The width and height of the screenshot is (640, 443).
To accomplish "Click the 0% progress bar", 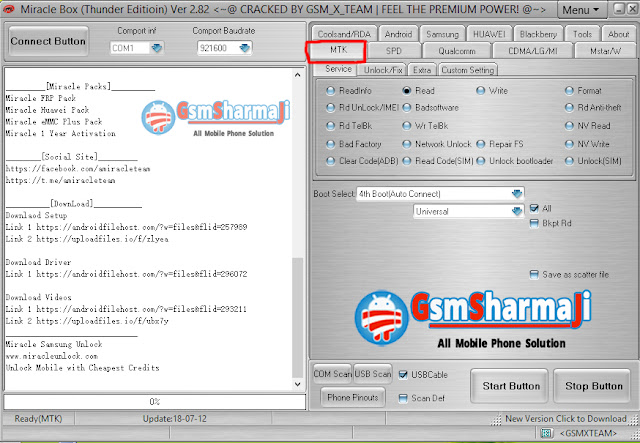I will point(155,402).
